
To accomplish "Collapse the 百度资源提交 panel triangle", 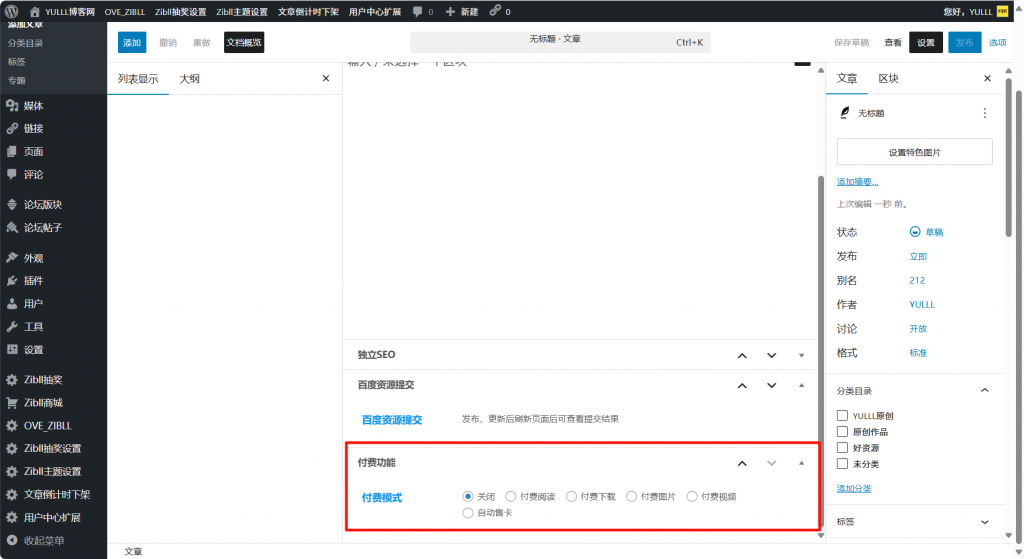I will (801, 385).
